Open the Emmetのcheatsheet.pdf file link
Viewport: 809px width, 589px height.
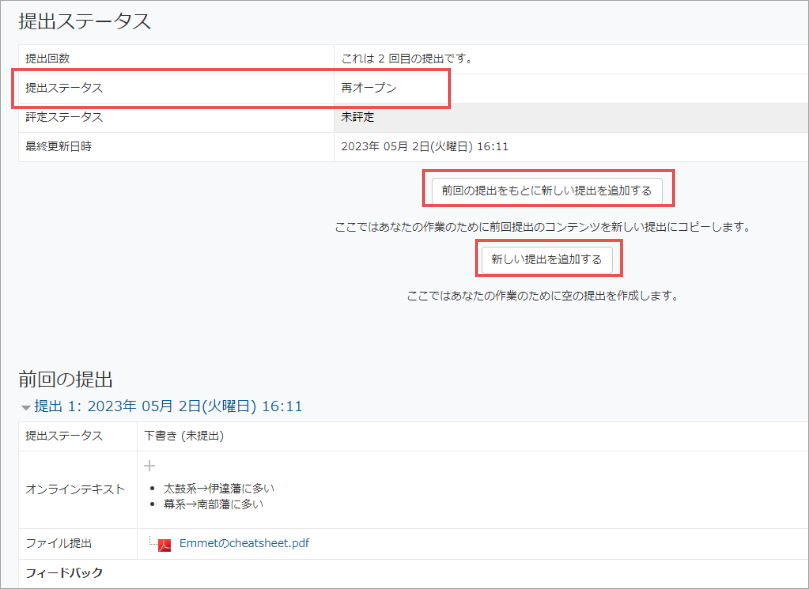point(244,544)
